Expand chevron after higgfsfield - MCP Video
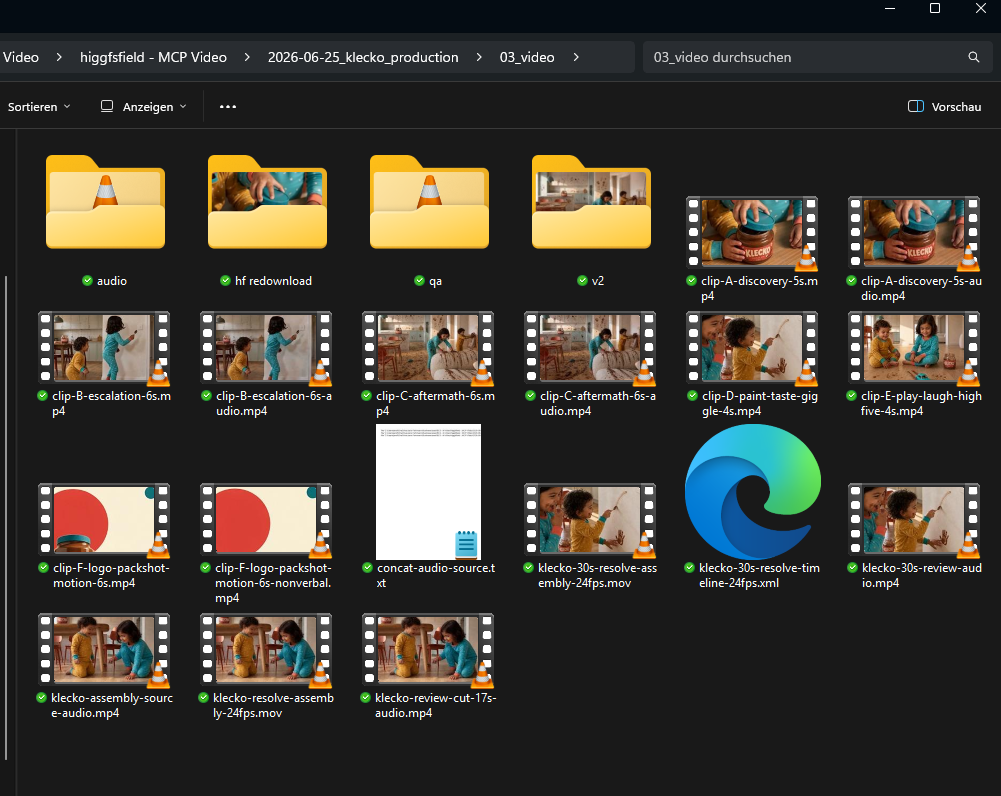The width and height of the screenshot is (1001, 796). (247, 57)
